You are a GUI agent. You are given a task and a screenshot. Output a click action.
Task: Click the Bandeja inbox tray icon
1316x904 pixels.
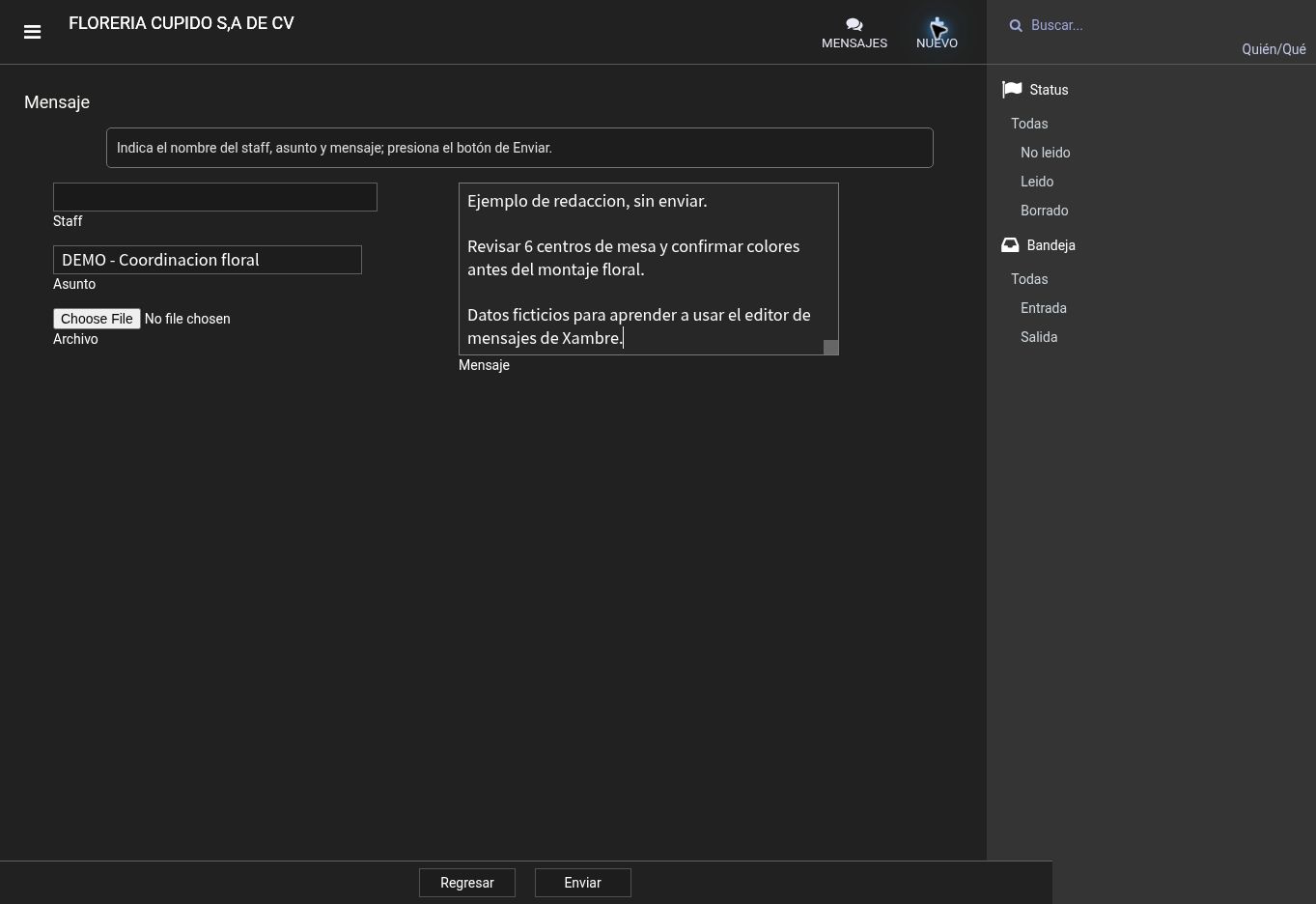pos(1010,245)
